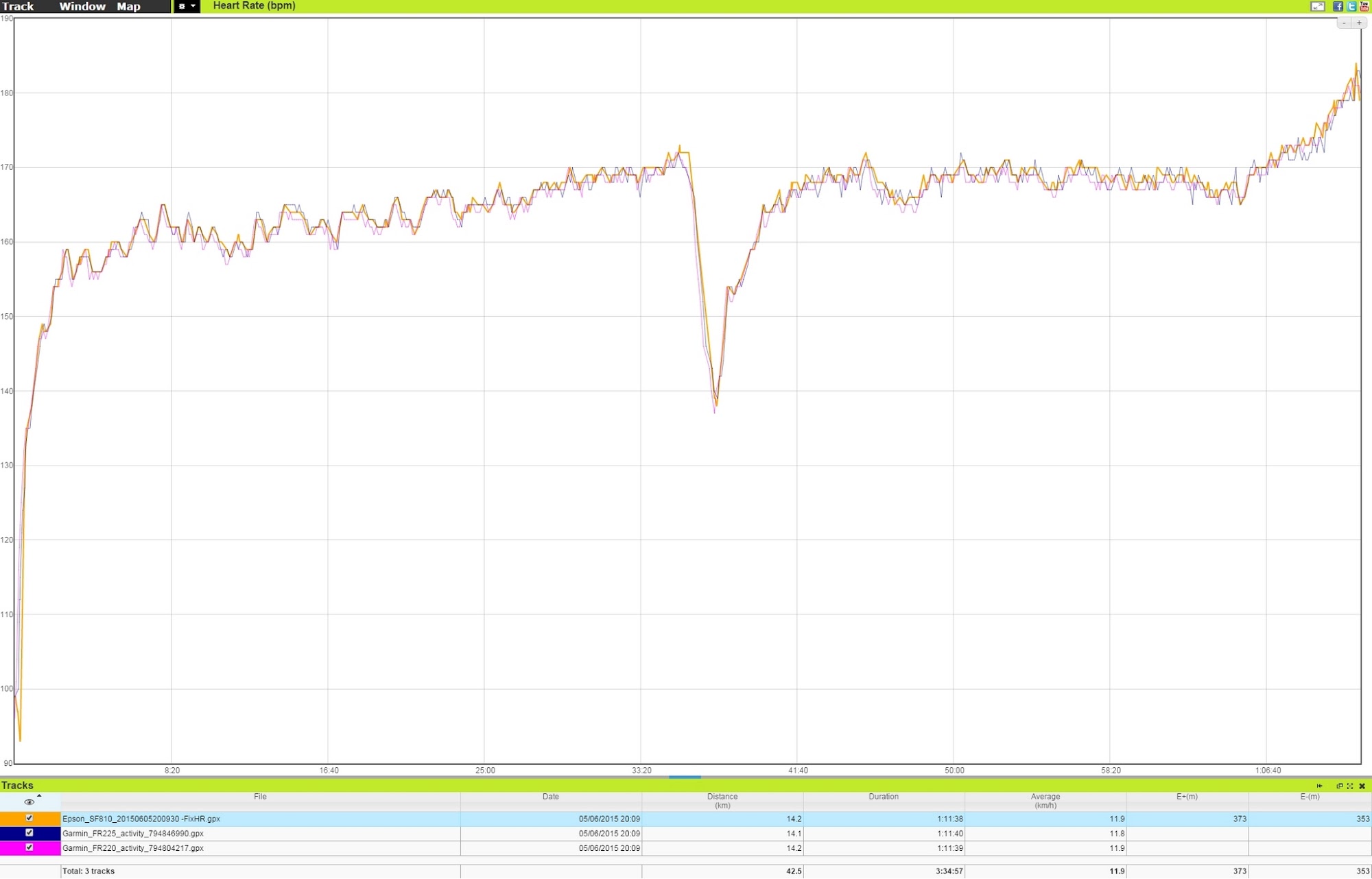Detach Tracks panel with the pop-out icon
The height and width of the screenshot is (879, 1372).
point(1339,786)
